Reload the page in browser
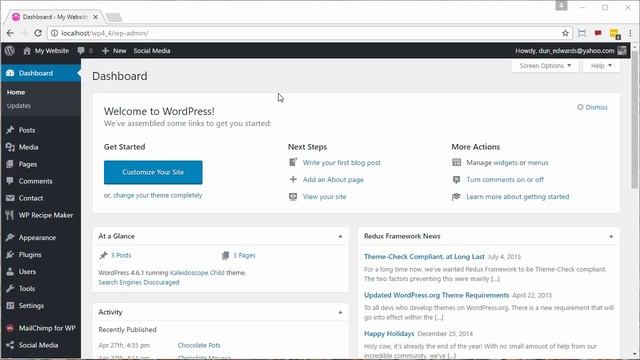 click(x=38, y=33)
